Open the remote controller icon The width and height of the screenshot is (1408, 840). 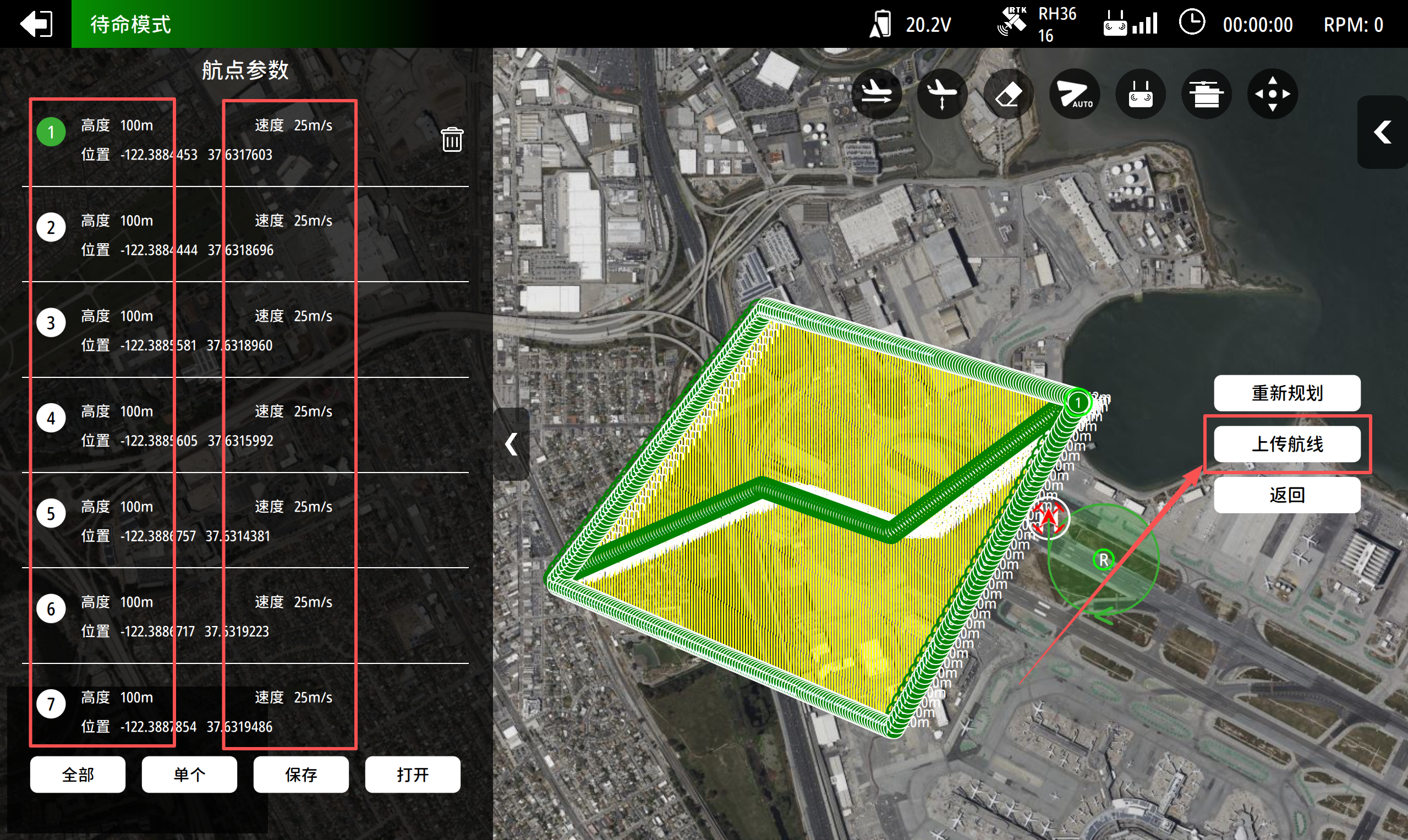click(x=1140, y=94)
